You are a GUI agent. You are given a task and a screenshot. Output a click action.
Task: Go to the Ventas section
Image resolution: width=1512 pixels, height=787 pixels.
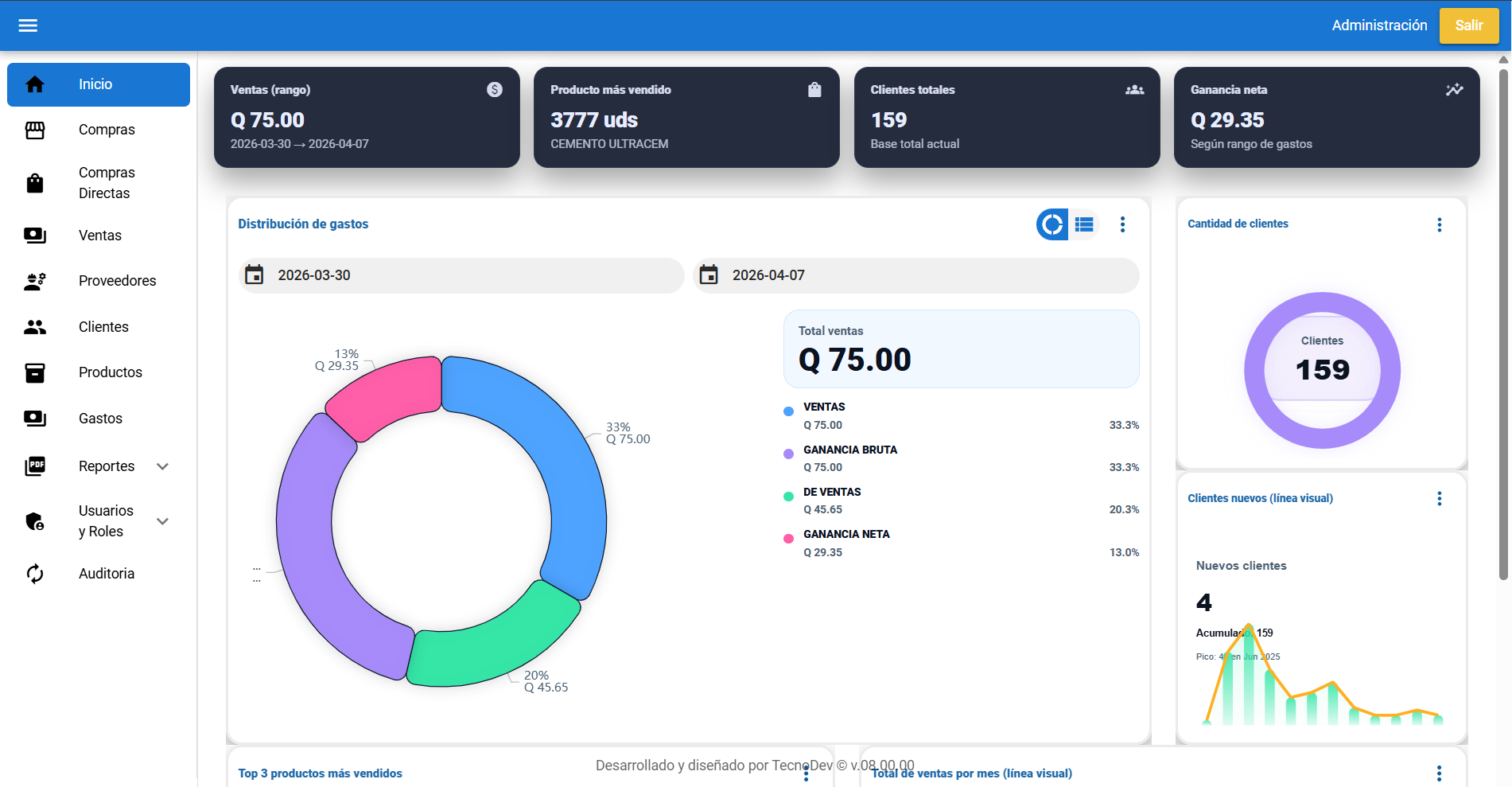[100, 236]
